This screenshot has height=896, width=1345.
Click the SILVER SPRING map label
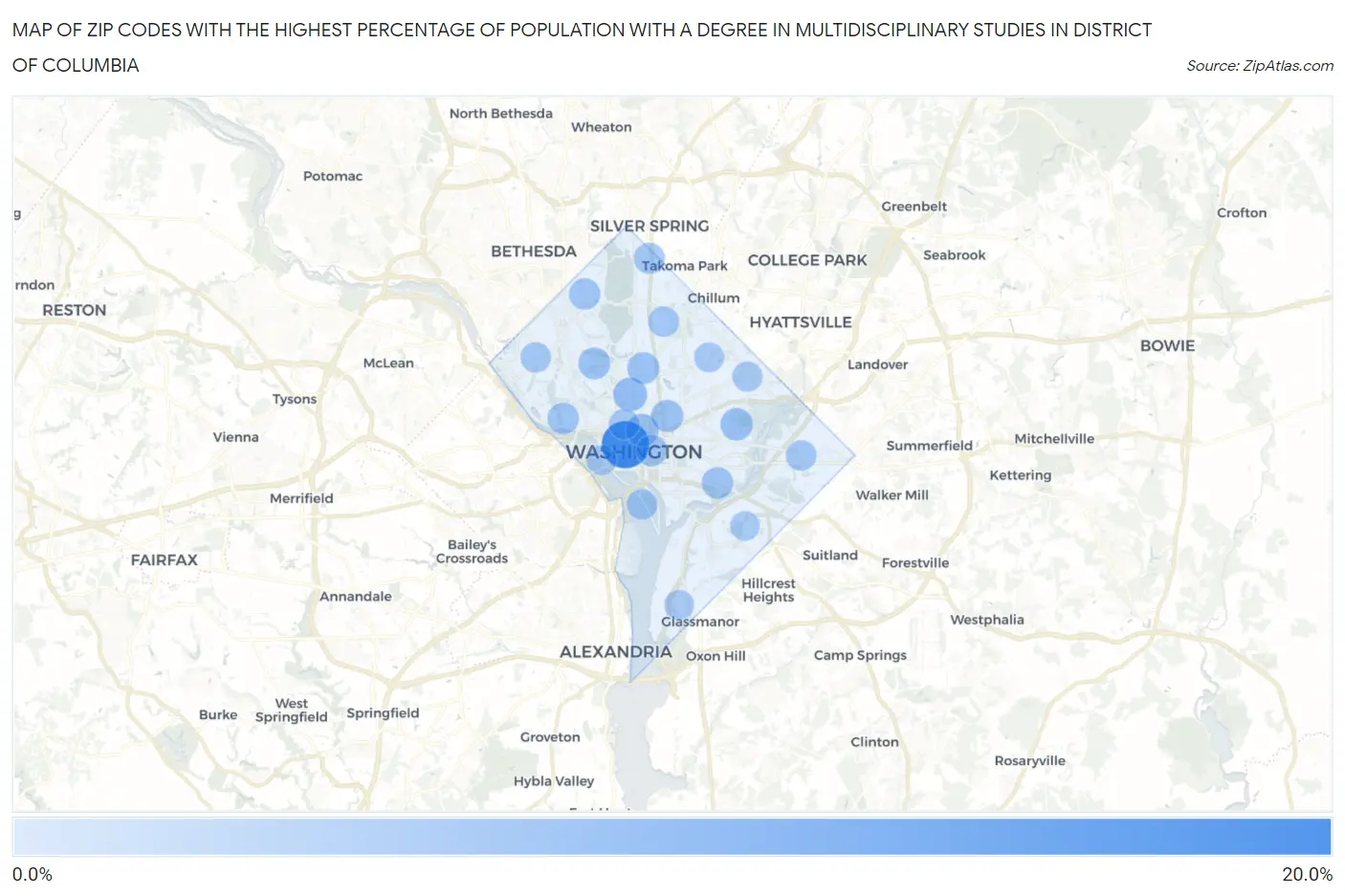pos(650,226)
